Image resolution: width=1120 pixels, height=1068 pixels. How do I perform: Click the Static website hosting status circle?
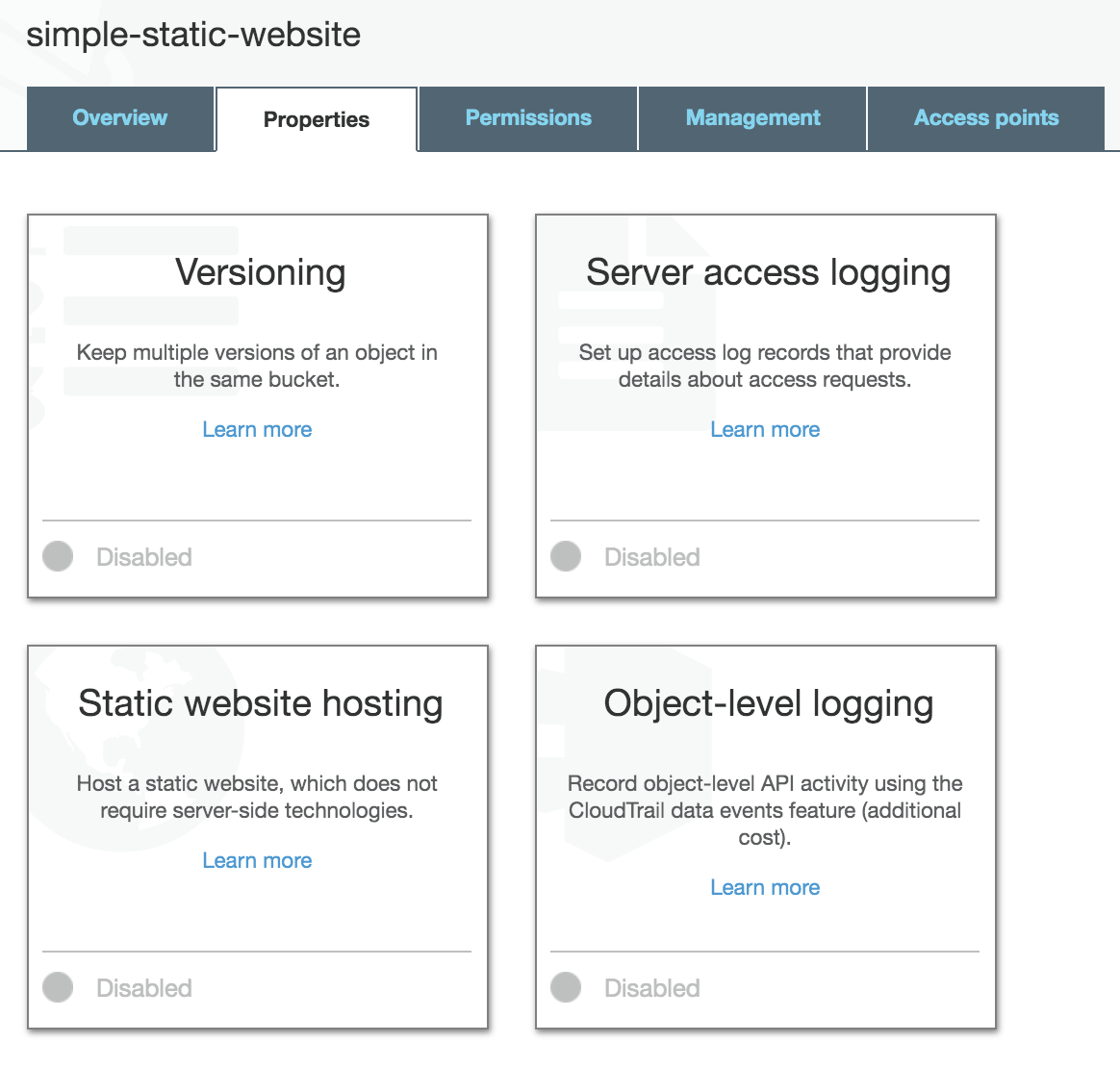click(x=58, y=987)
